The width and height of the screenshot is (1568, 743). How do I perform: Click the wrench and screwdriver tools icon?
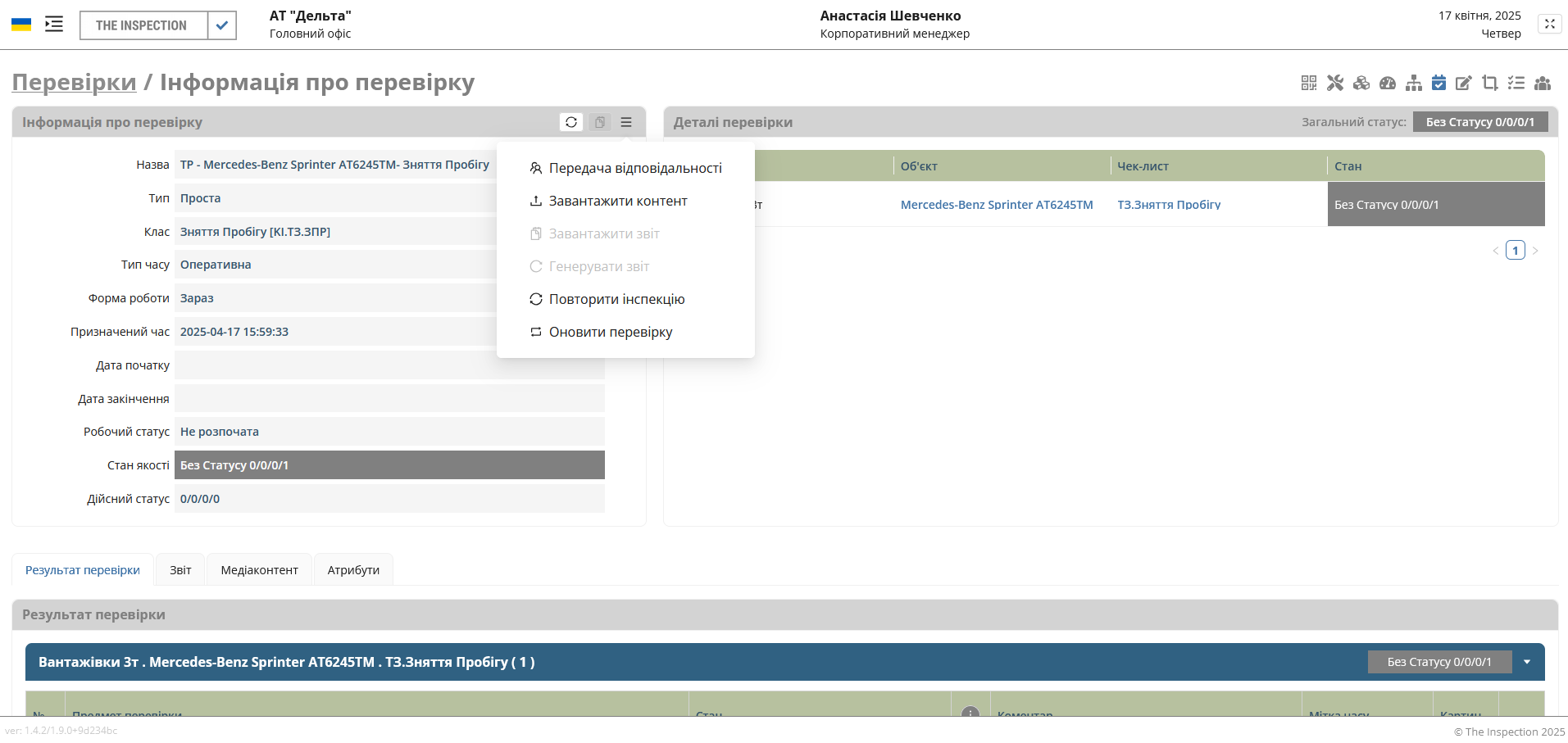click(x=1335, y=83)
